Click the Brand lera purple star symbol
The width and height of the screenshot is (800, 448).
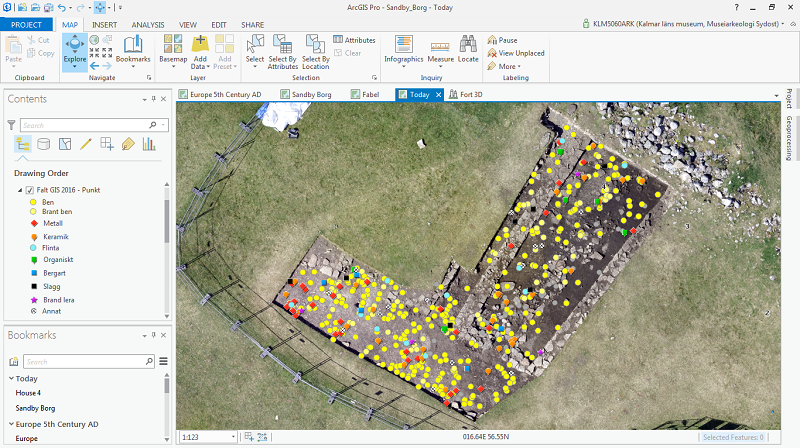point(34,300)
